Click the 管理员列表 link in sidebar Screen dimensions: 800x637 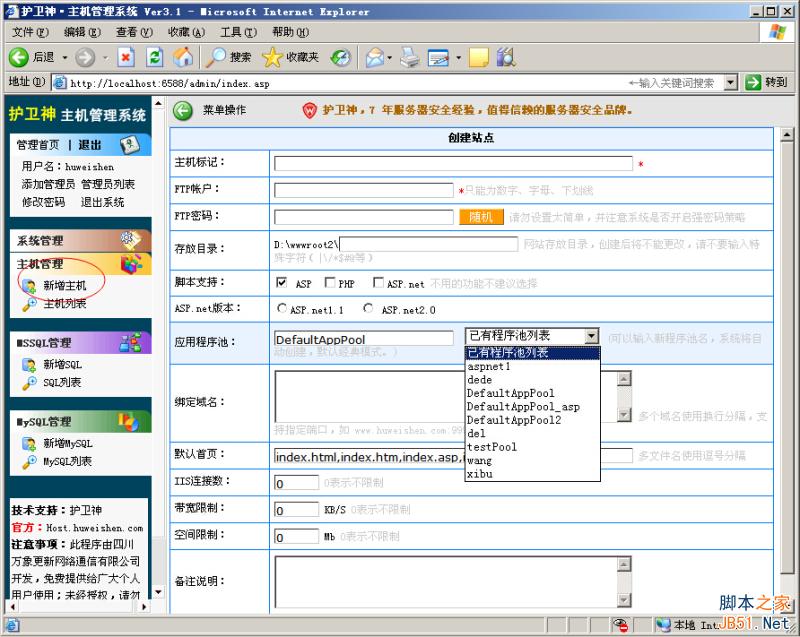(x=108, y=184)
